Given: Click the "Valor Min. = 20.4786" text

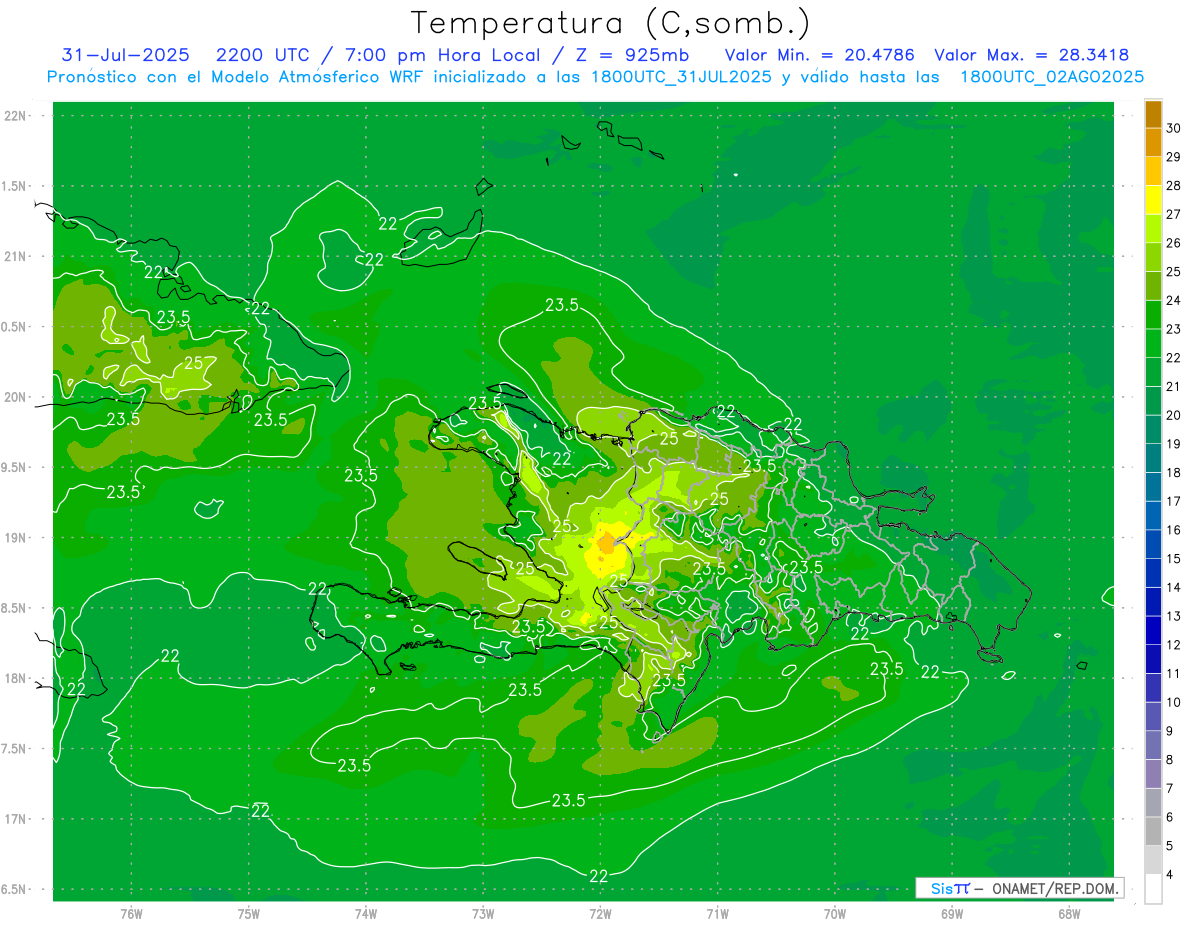Looking at the screenshot, I should pyautogui.click(x=820, y=55).
